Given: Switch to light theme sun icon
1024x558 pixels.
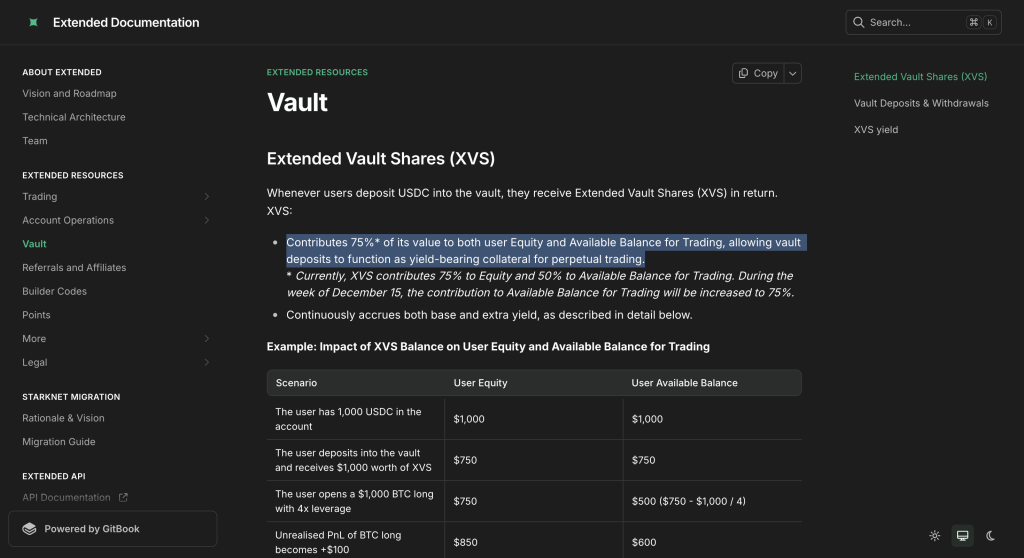Looking at the screenshot, I should click(935, 536).
